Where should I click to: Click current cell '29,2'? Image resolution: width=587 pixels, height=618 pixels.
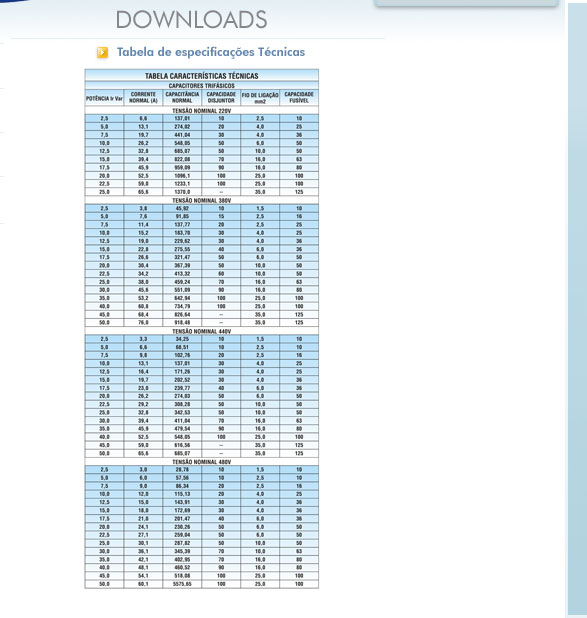tap(143, 404)
